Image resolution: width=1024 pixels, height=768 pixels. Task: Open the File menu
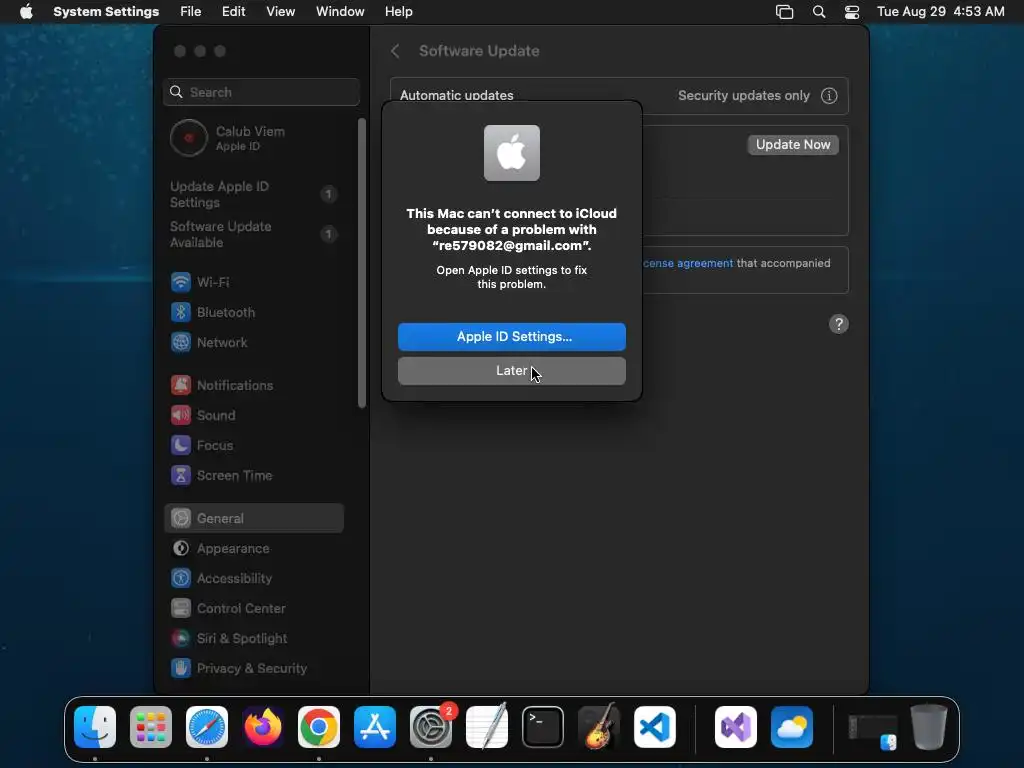click(x=191, y=12)
